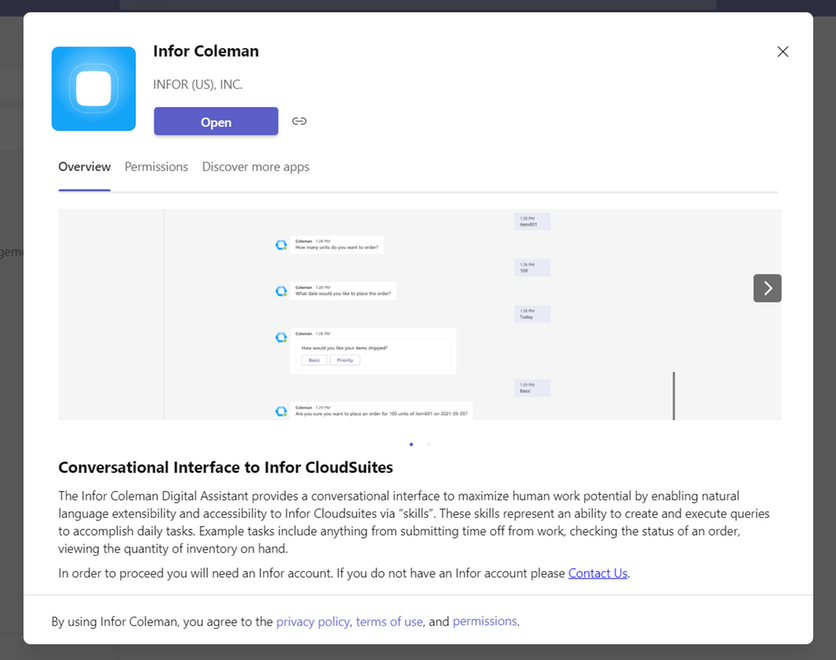Image resolution: width=836 pixels, height=660 pixels.
Task: Go to the Discover more apps tab
Action: [x=255, y=167]
